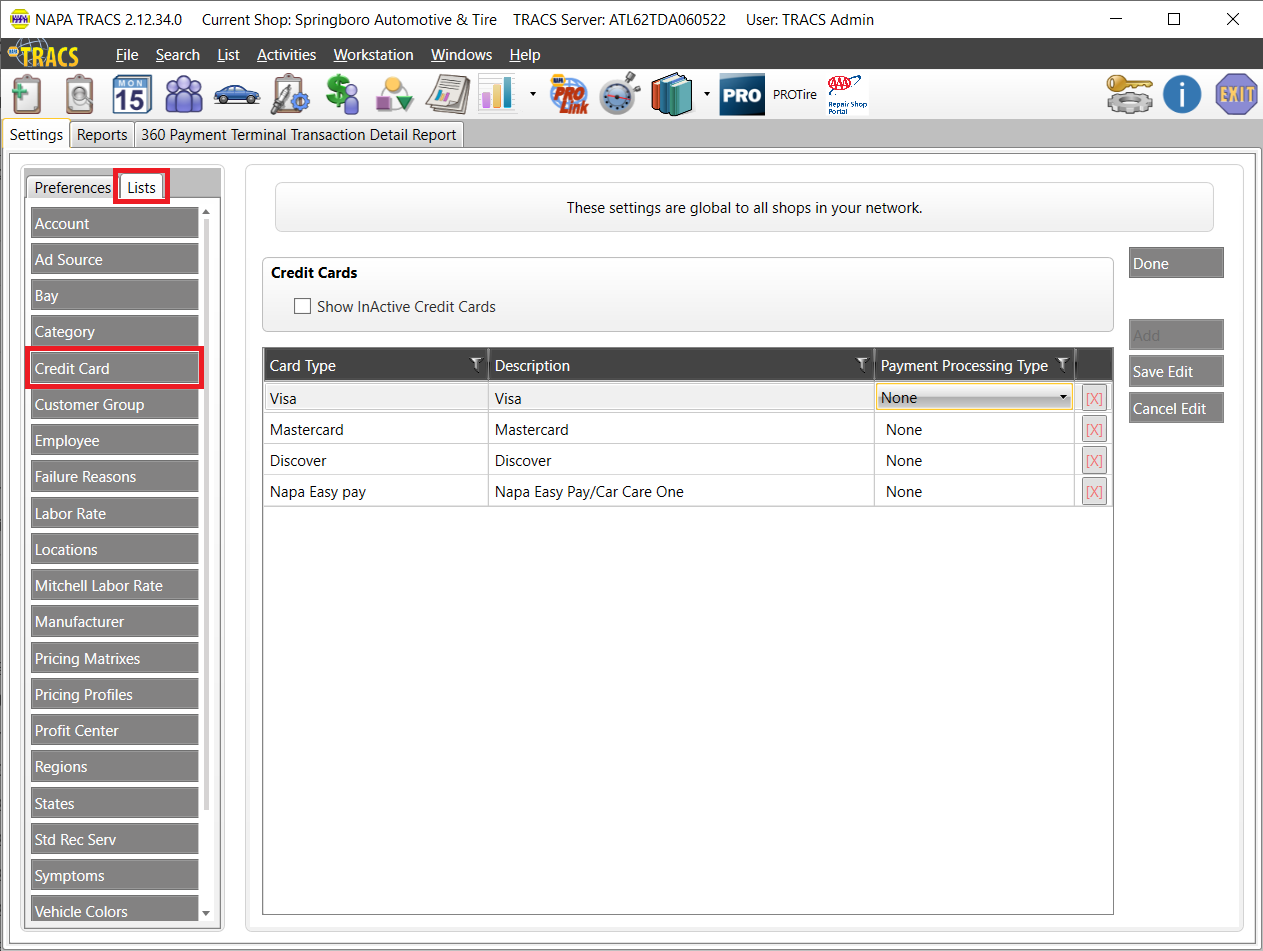Image resolution: width=1263 pixels, height=951 pixels.
Task: Open the Account list
Action: [115, 223]
